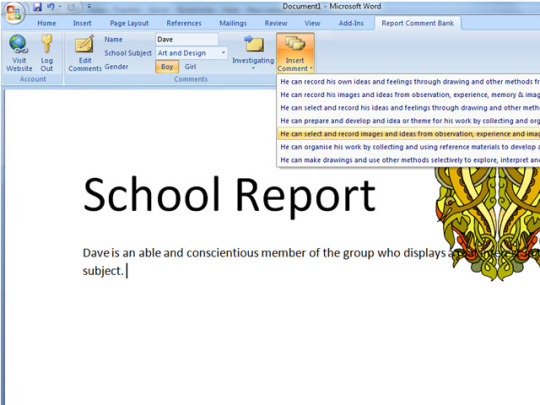Open the Add-Ins tab
This screenshot has width=540, height=405.
coord(351,23)
